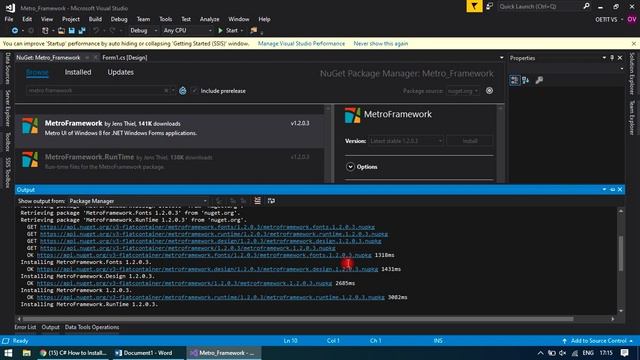
Task: Expand the Options section
Action: click(x=350, y=167)
